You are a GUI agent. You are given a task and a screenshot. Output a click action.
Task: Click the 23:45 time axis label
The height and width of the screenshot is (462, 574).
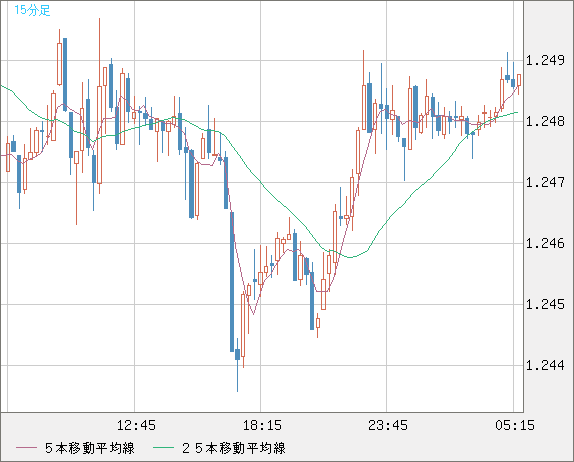[x=388, y=425]
